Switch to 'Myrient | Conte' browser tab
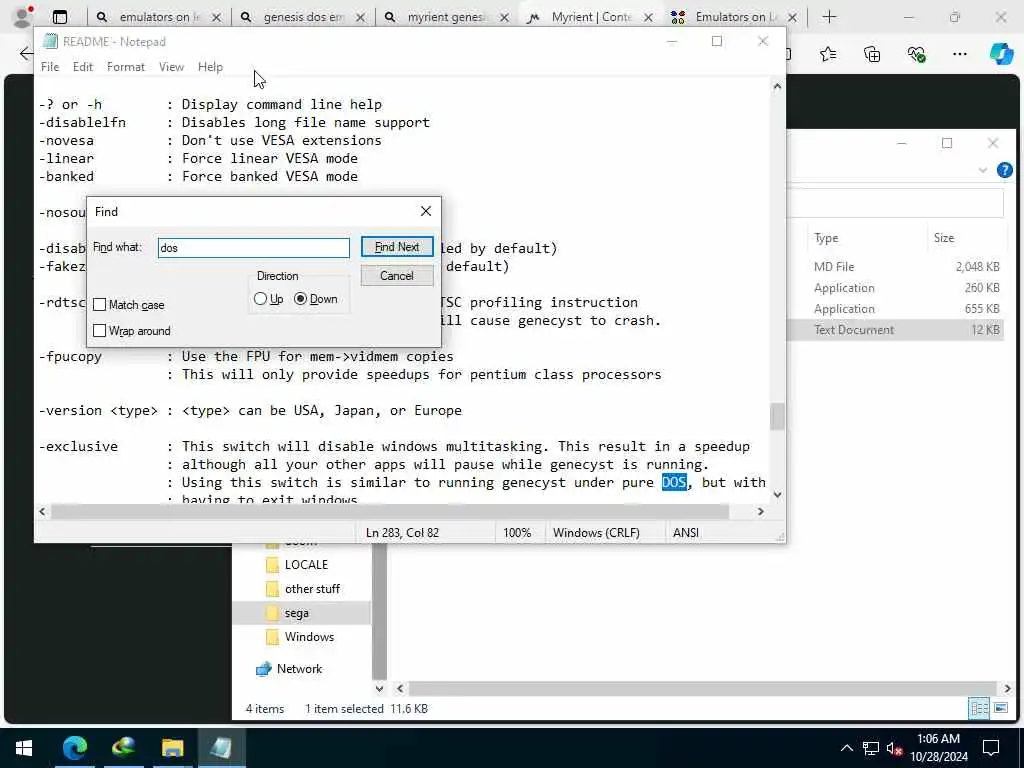Image resolution: width=1024 pixels, height=768 pixels. pos(591,17)
